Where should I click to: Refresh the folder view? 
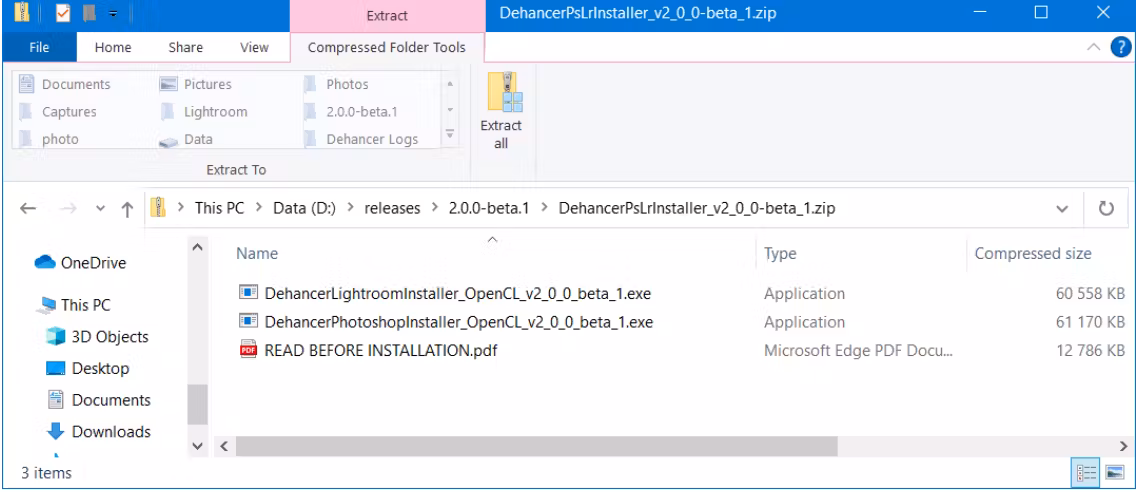pos(1106,209)
